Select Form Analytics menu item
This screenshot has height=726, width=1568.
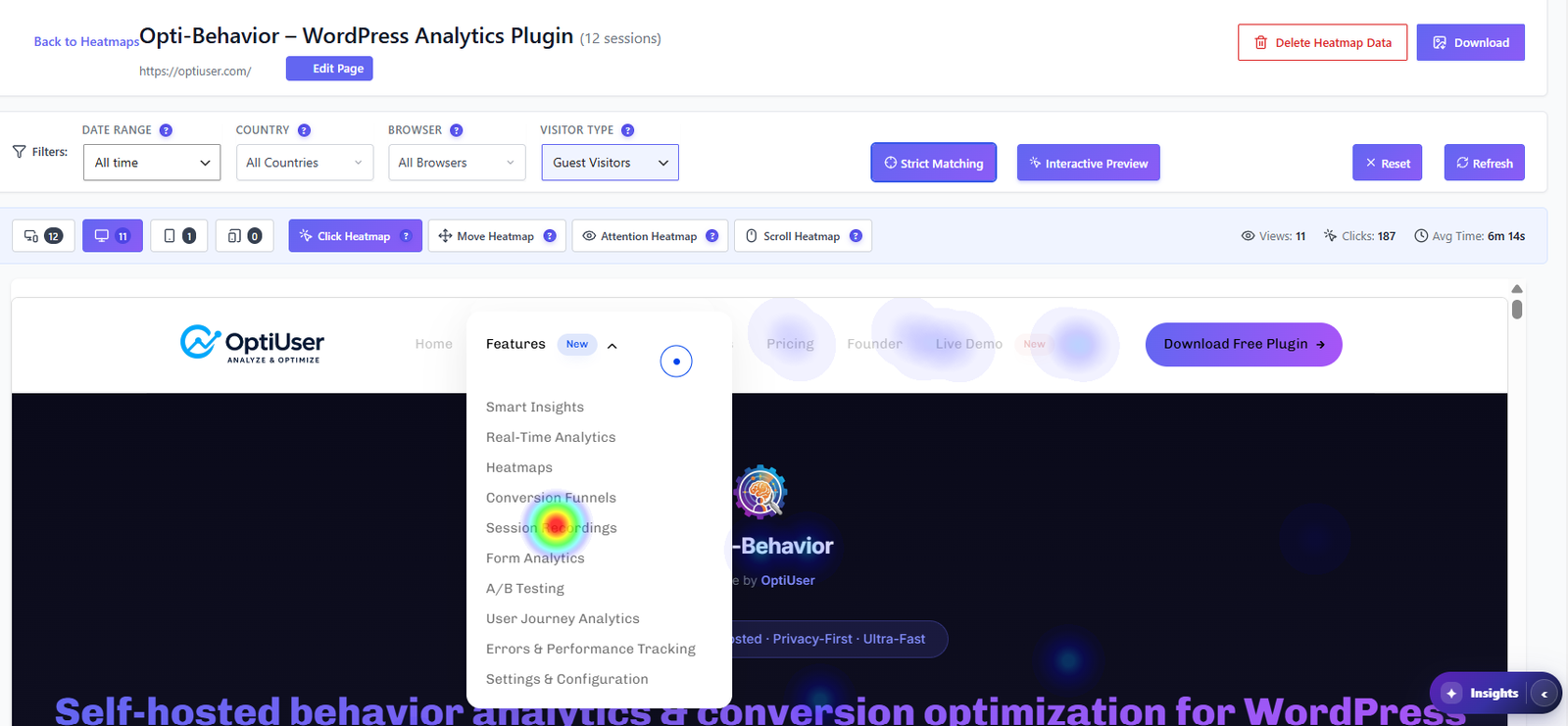[x=535, y=558]
